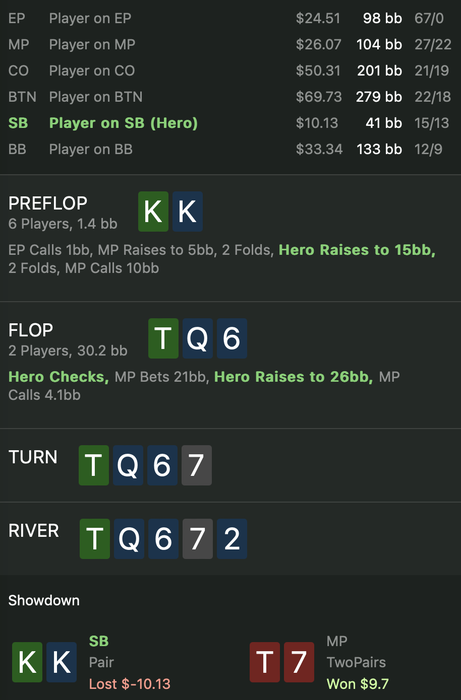Click the blue 2 card on the river
The height and width of the screenshot is (700, 461).
coord(232,539)
